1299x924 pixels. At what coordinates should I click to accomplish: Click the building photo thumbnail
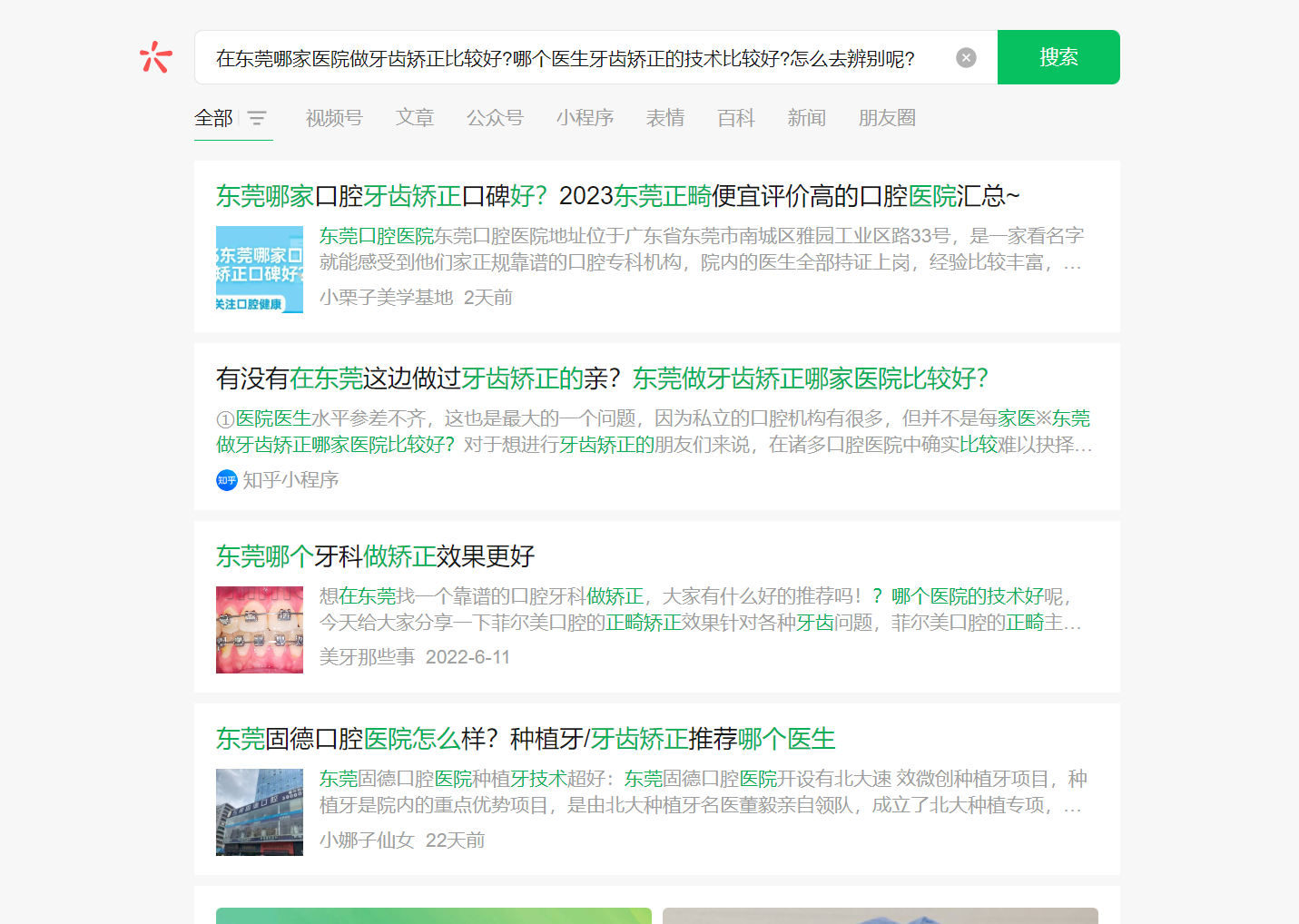pyautogui.click(x=260, y=812)
